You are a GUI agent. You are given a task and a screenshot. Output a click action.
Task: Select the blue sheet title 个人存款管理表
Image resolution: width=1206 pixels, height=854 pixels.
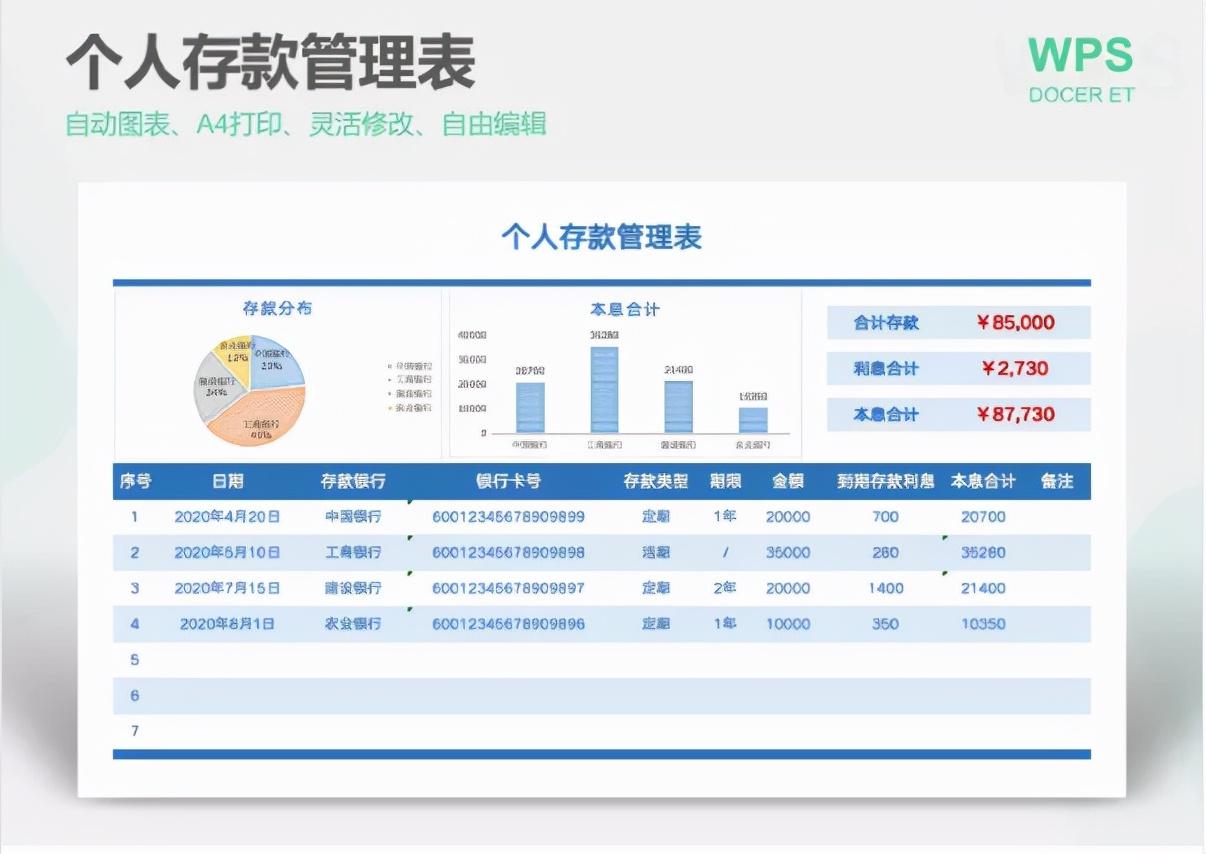[x=602, y=237]
